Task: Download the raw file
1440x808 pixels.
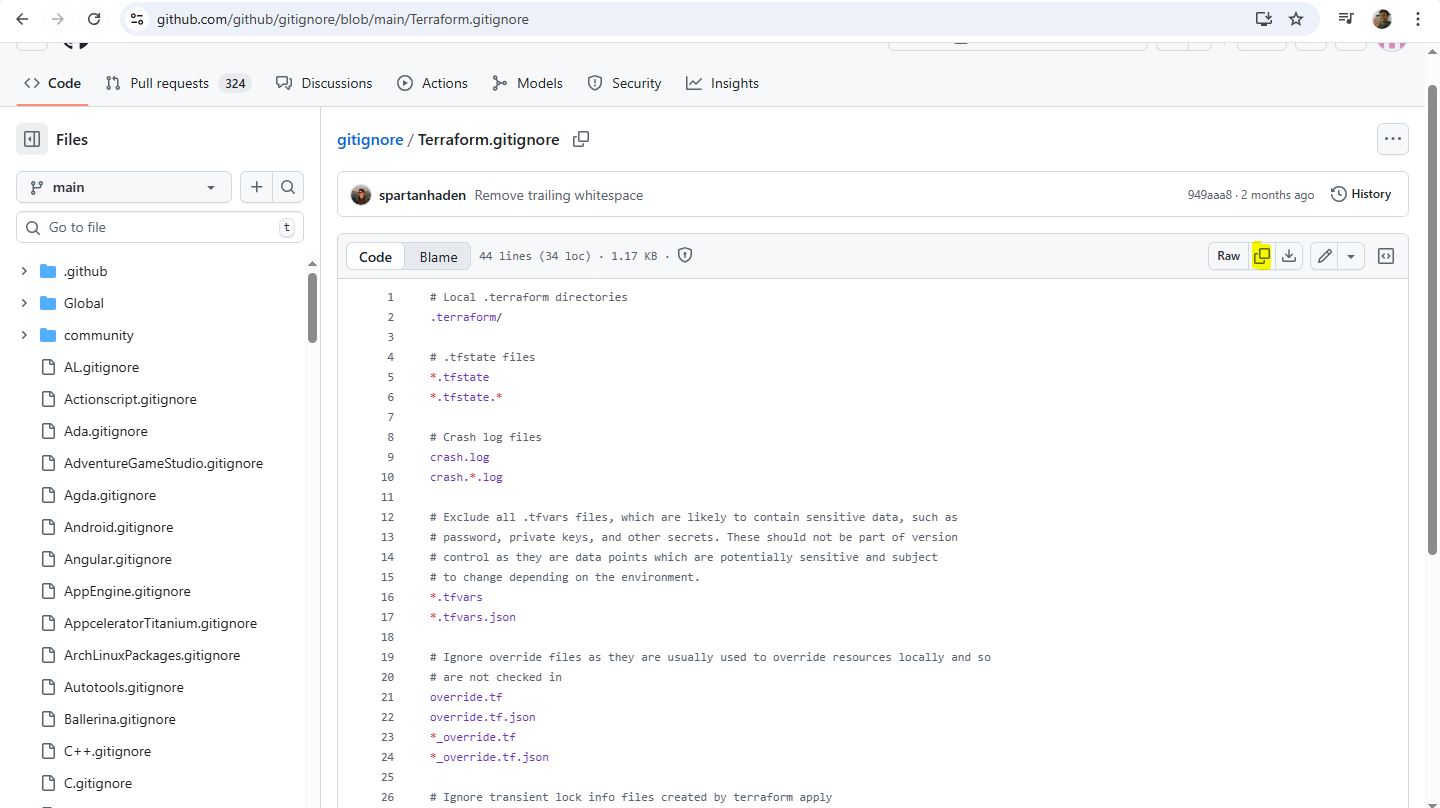Action: (x=1289, y=256)
